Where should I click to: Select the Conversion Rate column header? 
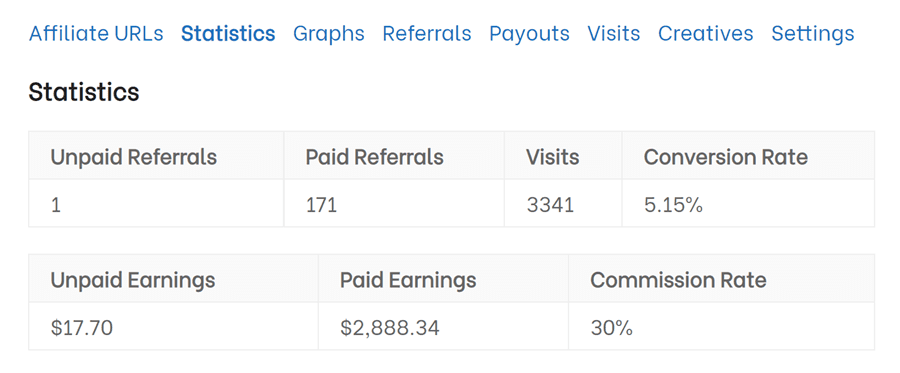coord(726,157)
